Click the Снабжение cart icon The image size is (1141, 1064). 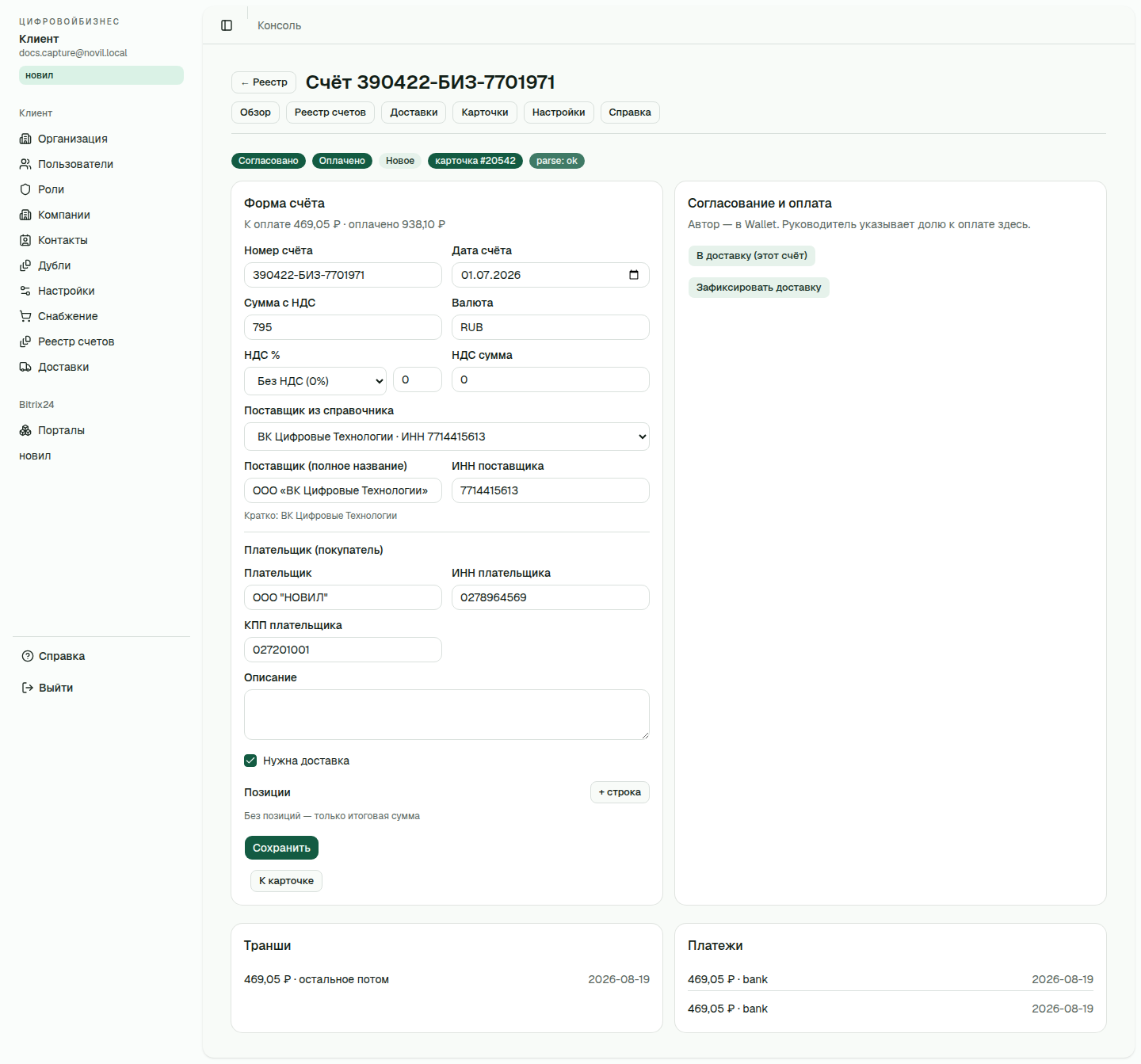(25, 316)
